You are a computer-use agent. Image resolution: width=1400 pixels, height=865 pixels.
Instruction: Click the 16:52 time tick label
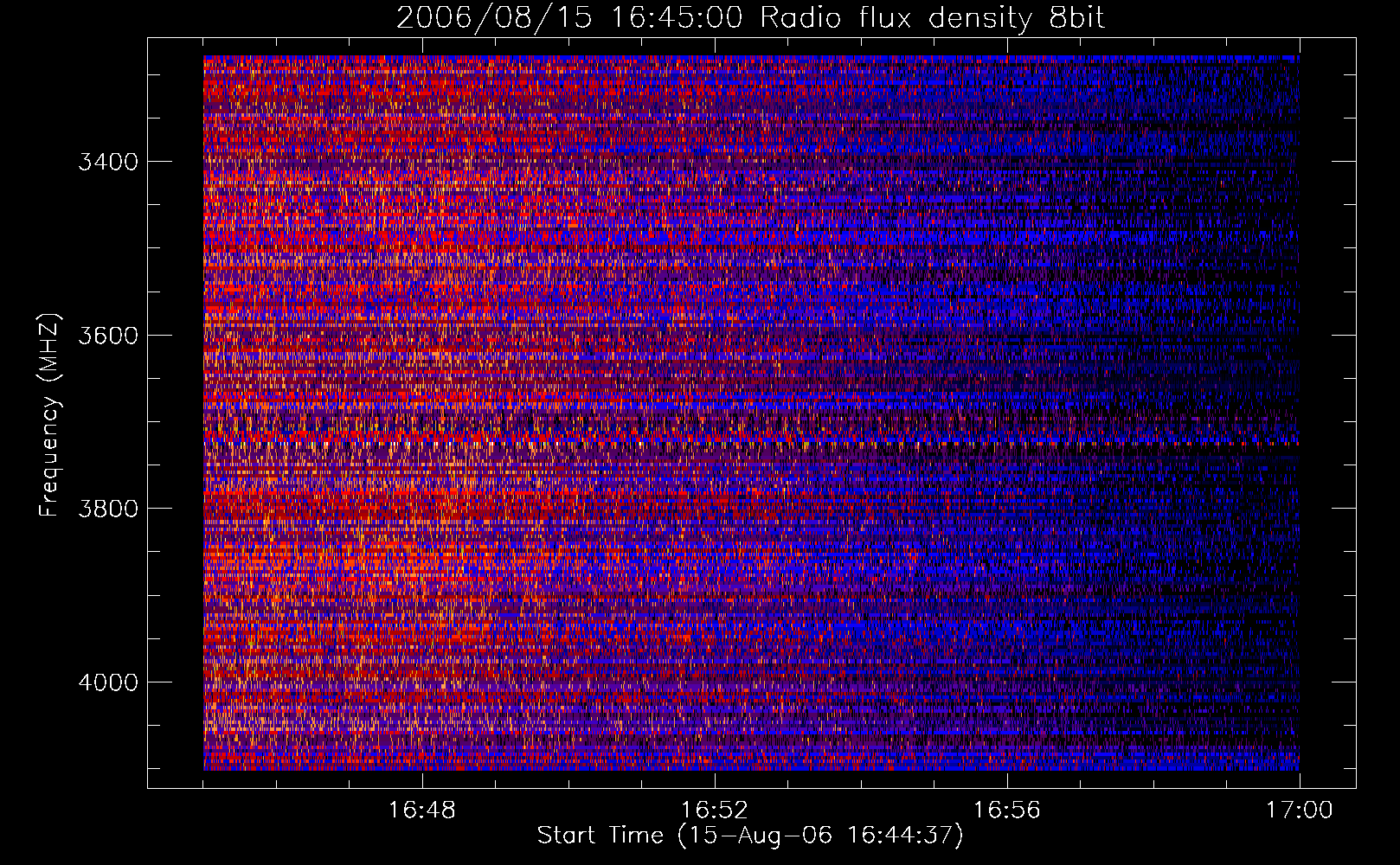(715, 811)
